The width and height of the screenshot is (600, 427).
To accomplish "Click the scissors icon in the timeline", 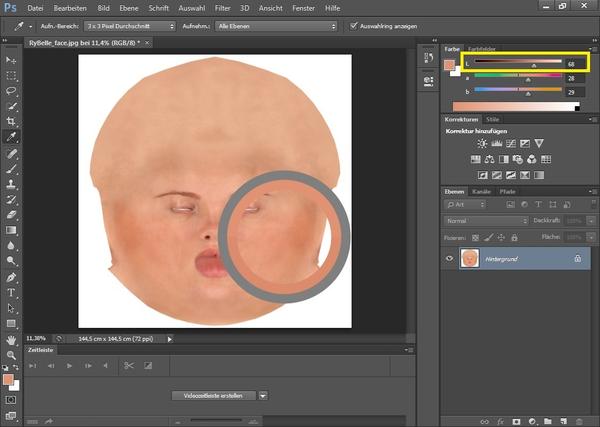I will click(x=128, y=366).
